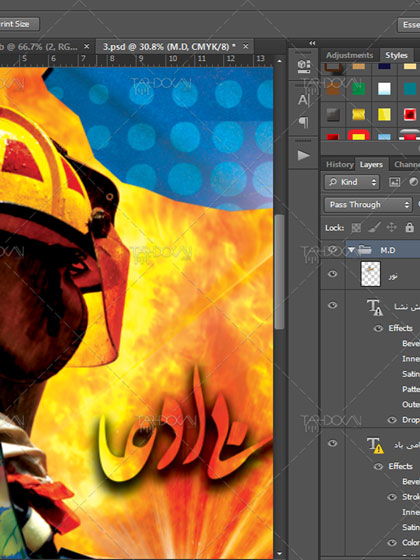
Task: Open the Kind layer filter dropdown
Action: (352, 182)
